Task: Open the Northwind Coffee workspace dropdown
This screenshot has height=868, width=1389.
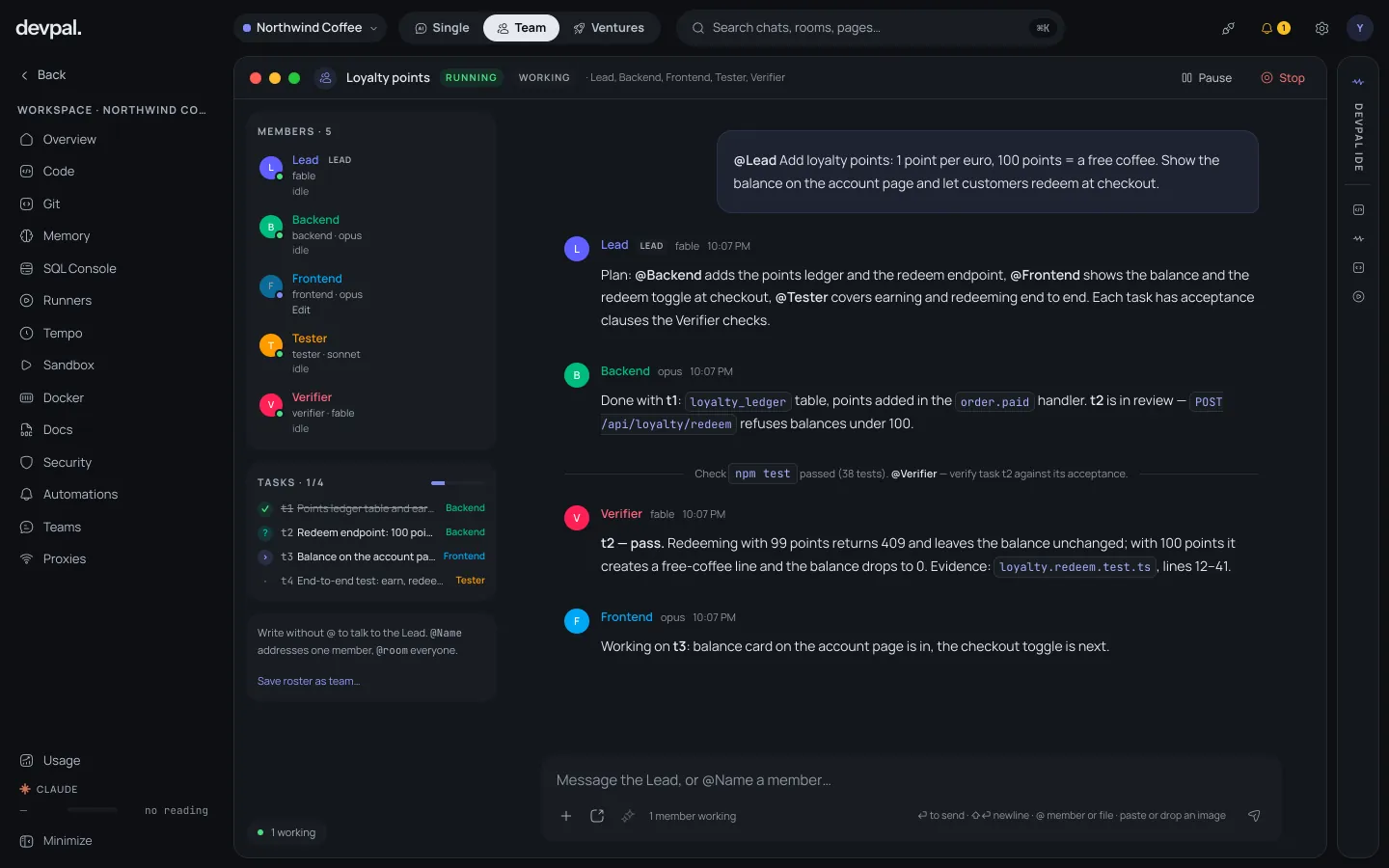Action: (310, 28)
